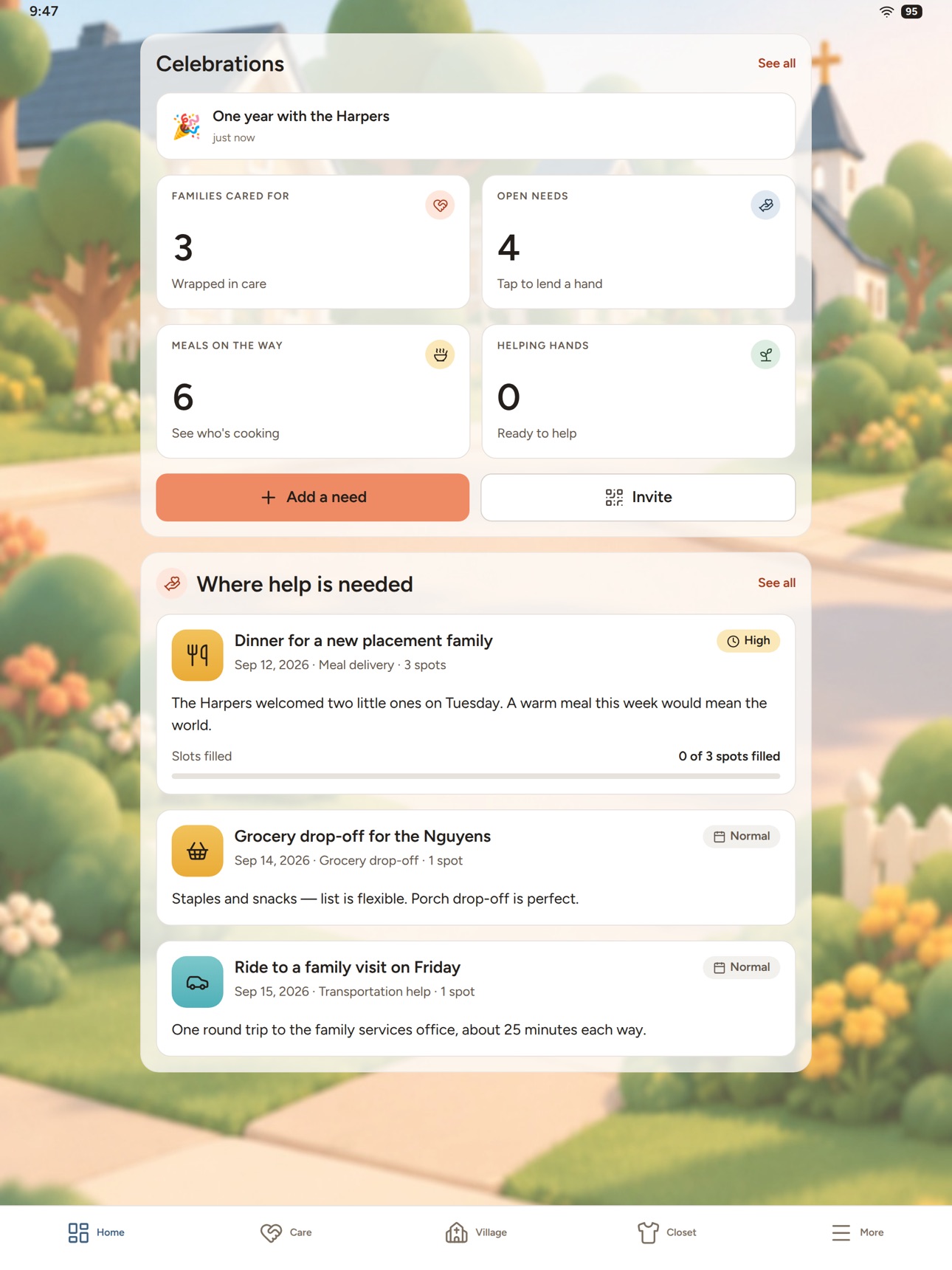Tap the One round trip description text
The width and height of the screenshot is (952, 1270).
[409, 1030]
